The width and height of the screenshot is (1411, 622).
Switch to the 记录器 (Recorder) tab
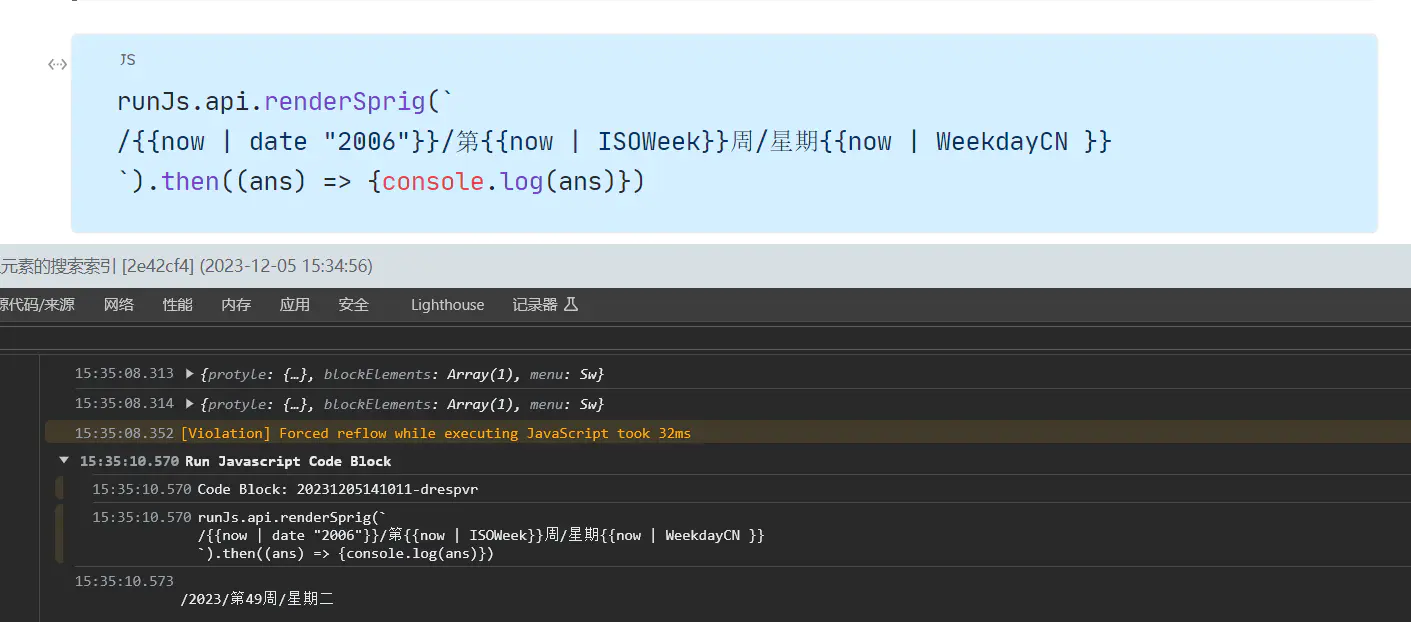[x=535, y=305]
